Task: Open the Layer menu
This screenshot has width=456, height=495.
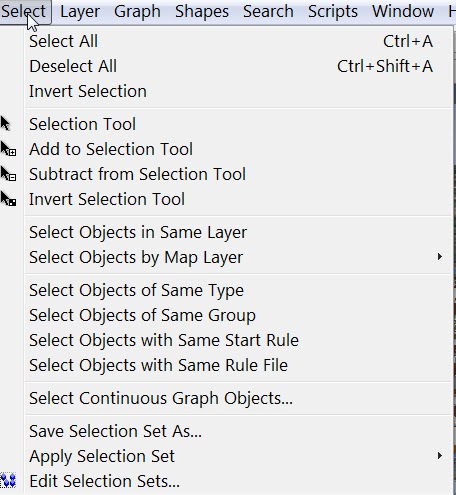Action: click(x=80, y=12)
